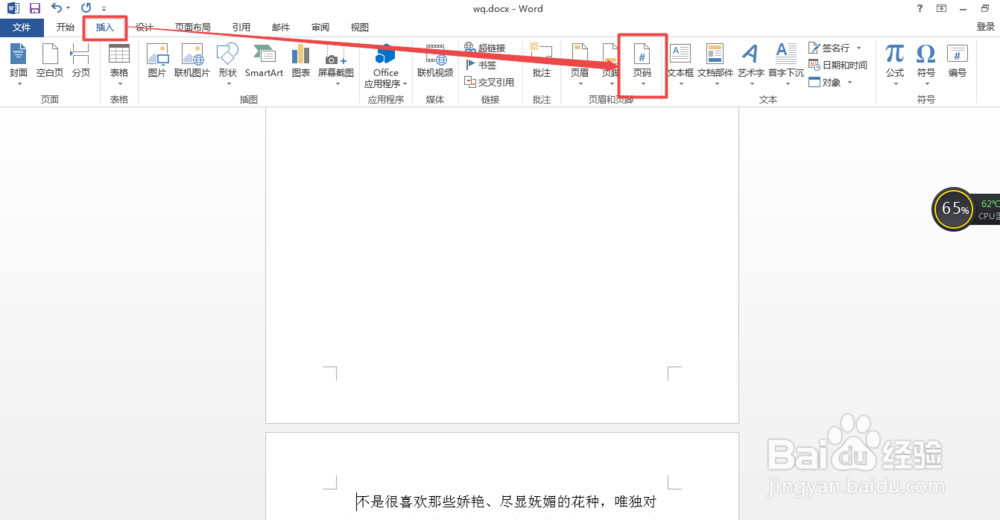1000x520 pixels.
Task: Click the Save icon in quick access toolbar
Action: point(35,8)
